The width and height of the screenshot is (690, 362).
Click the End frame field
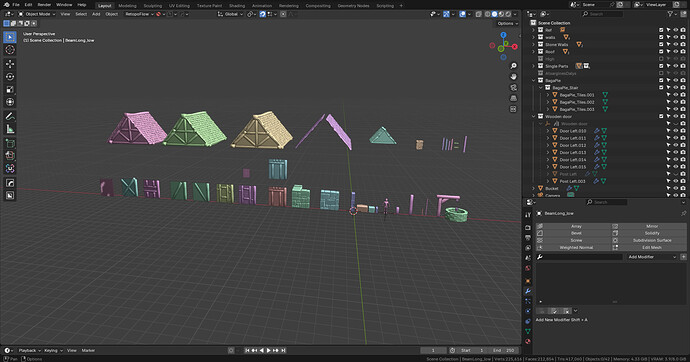(504, 351)
